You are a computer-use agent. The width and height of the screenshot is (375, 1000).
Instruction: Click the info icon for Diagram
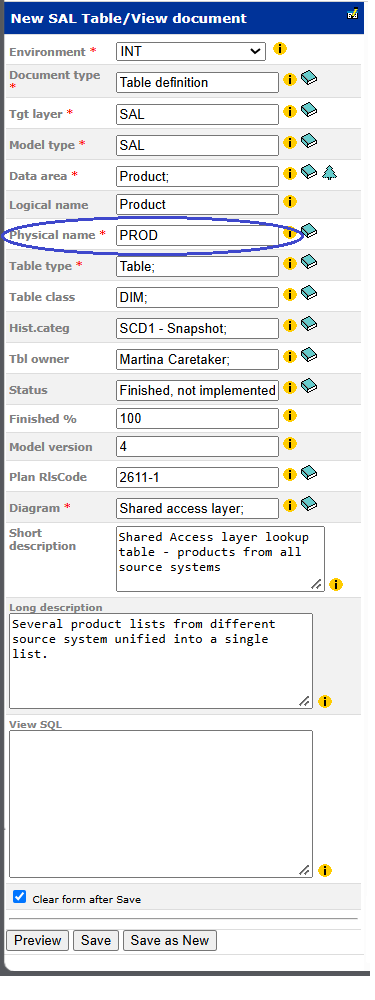[290, 506]
